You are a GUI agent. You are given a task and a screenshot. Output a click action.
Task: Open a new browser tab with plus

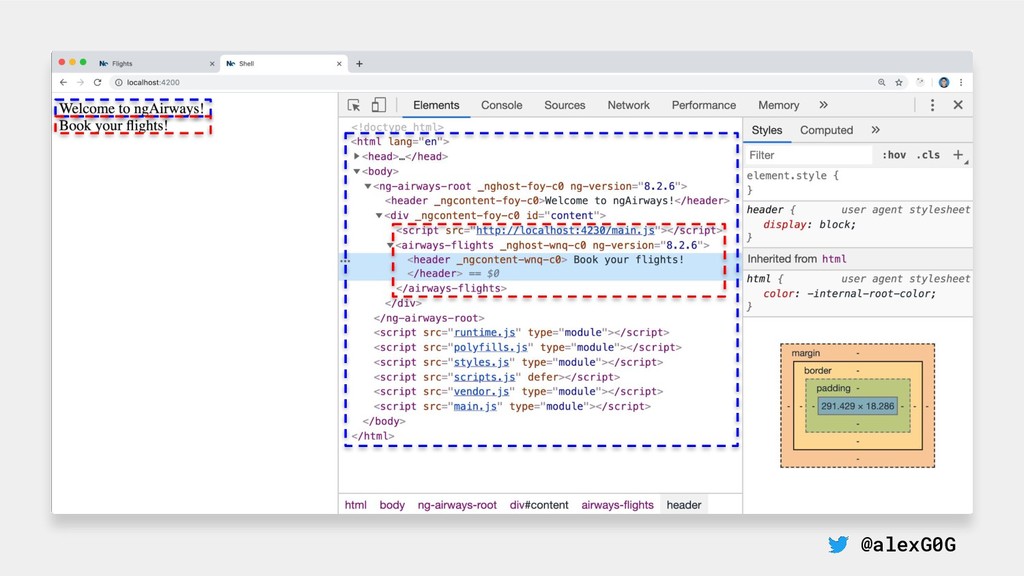point(359,63)
